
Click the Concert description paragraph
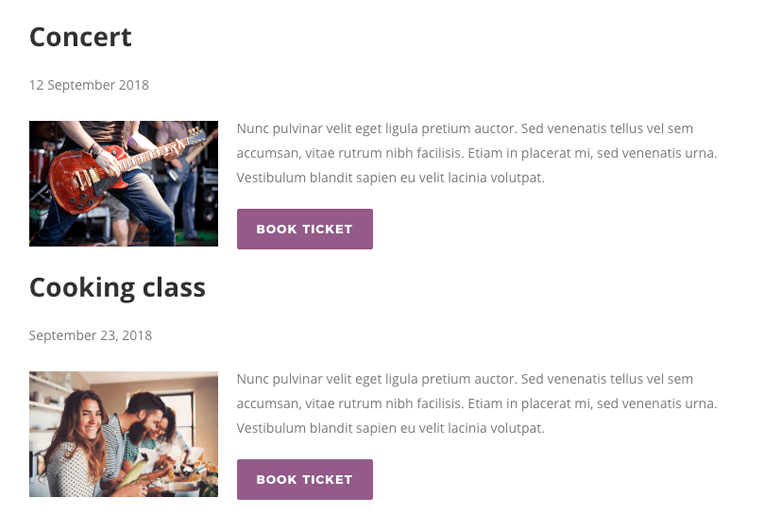click(x=477, y=153)
